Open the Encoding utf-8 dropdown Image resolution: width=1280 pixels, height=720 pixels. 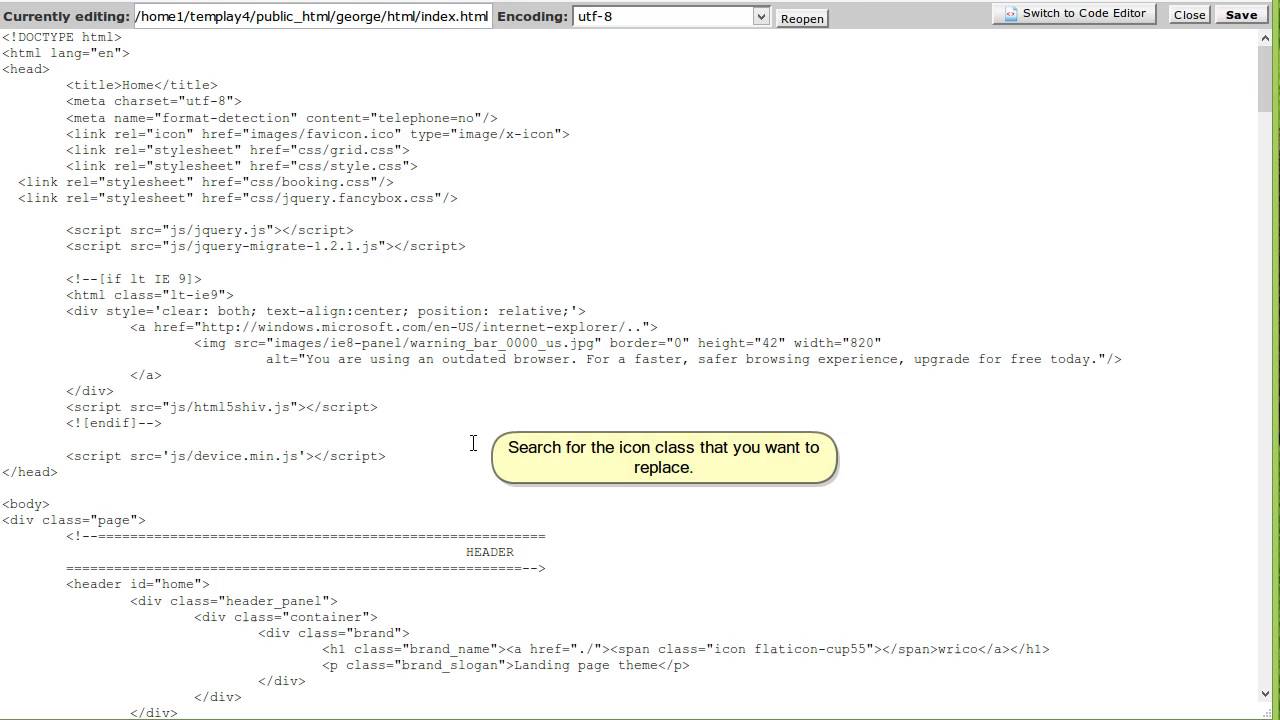point(671,16)
